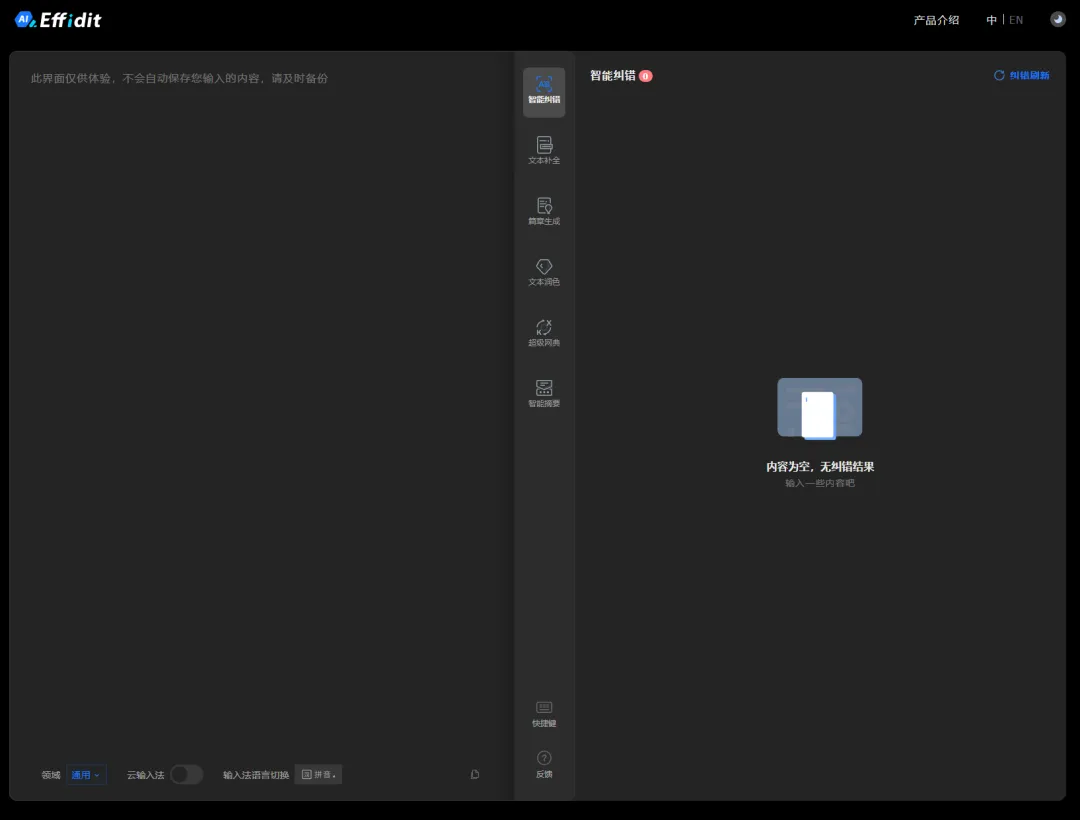Open the 快捷键 keyboard shortcuts panel

point(544,713)
